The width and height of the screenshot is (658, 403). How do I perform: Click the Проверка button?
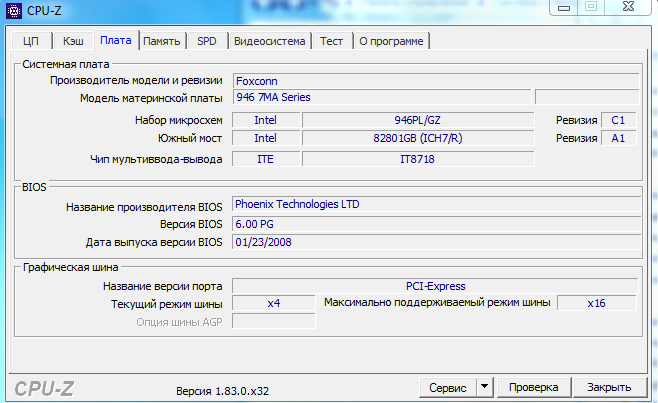(533, 387)
